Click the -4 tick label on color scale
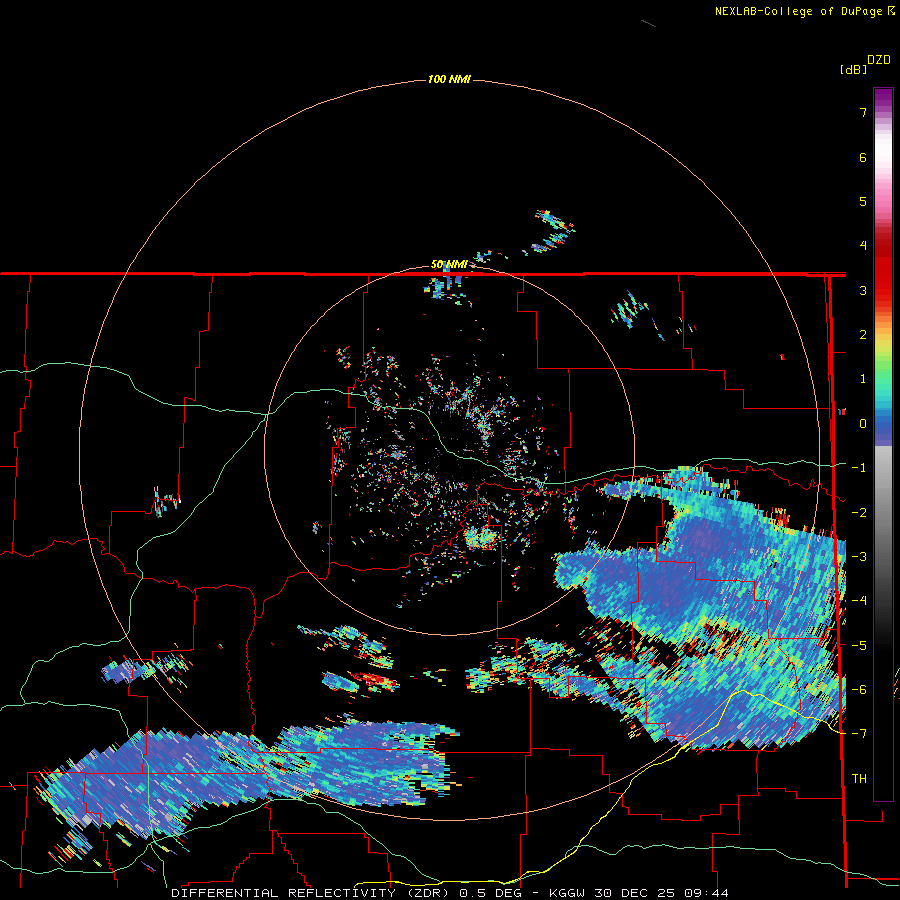The height and width of the screenshot is (900, 900). pos(859,601)
